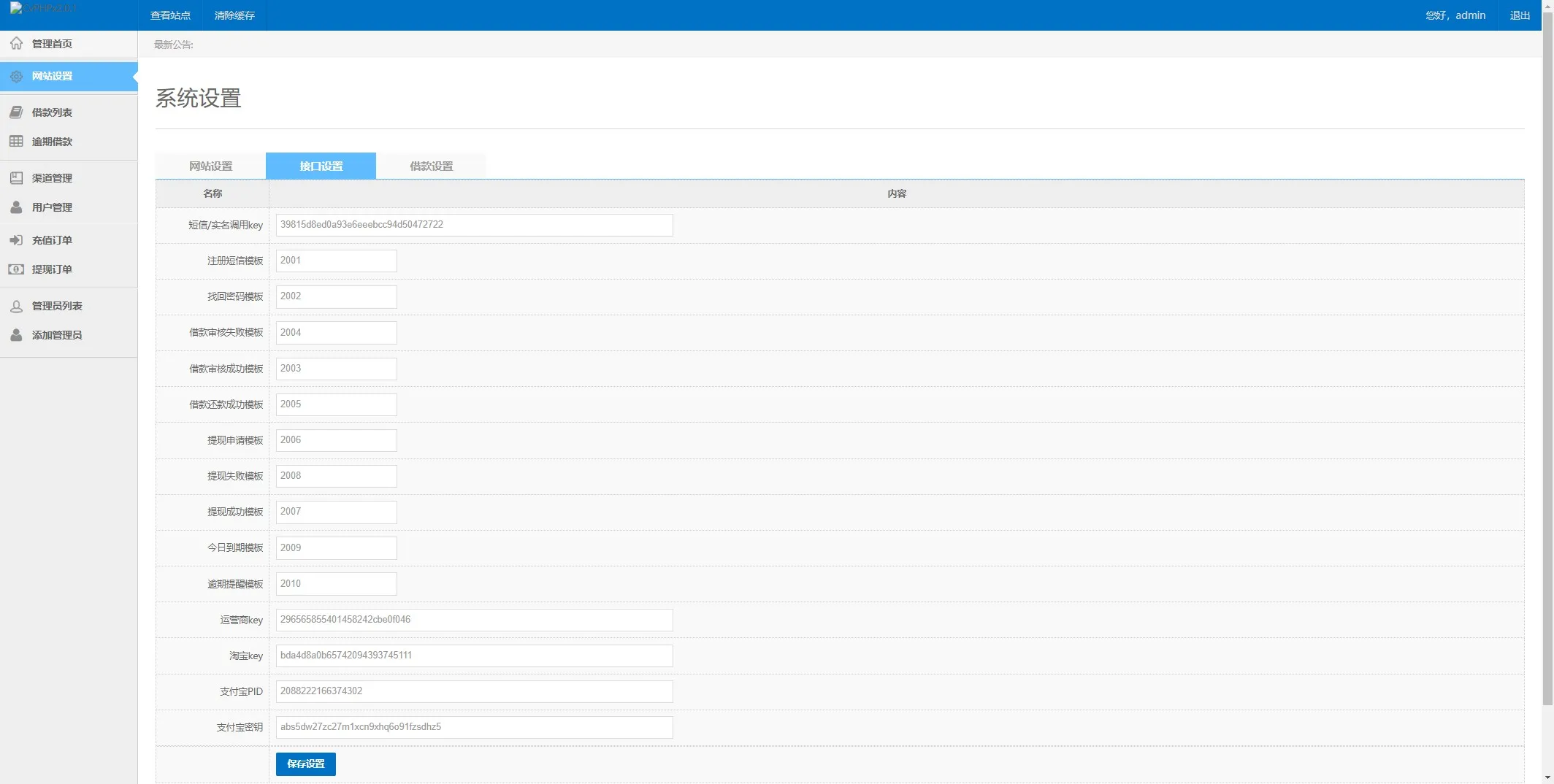Screen dimensions: 1554x784
Task: Click the table icon for 逾期借款
Action: coord(16,142)
